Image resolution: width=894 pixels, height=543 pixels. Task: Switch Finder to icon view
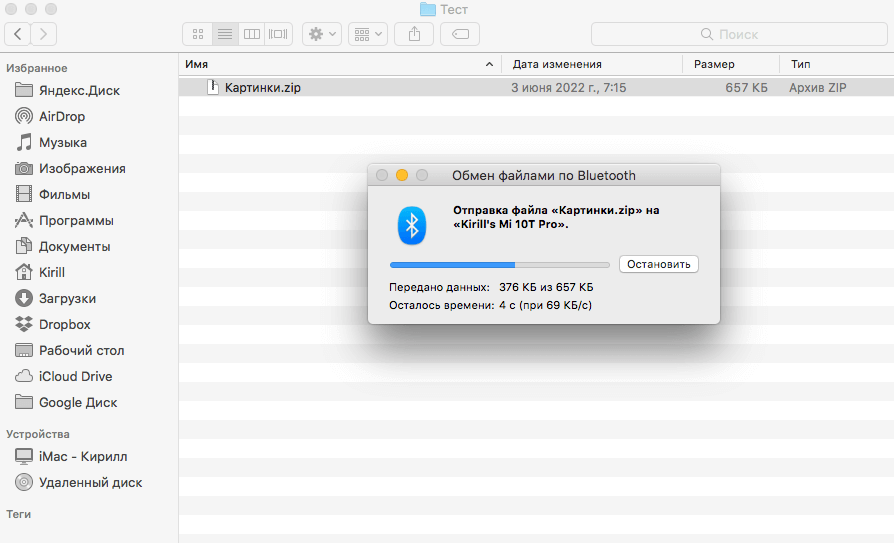198,34
